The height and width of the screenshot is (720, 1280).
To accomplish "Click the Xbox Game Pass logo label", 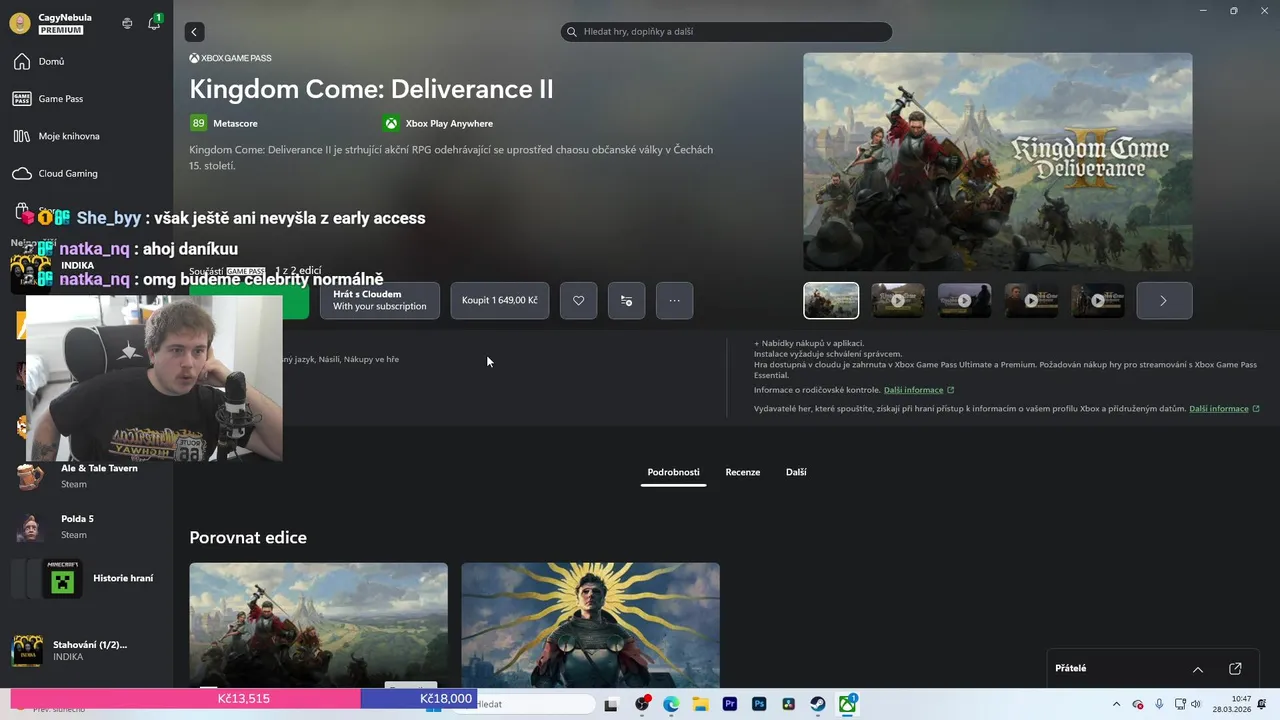I will click(x=230, y=58).
